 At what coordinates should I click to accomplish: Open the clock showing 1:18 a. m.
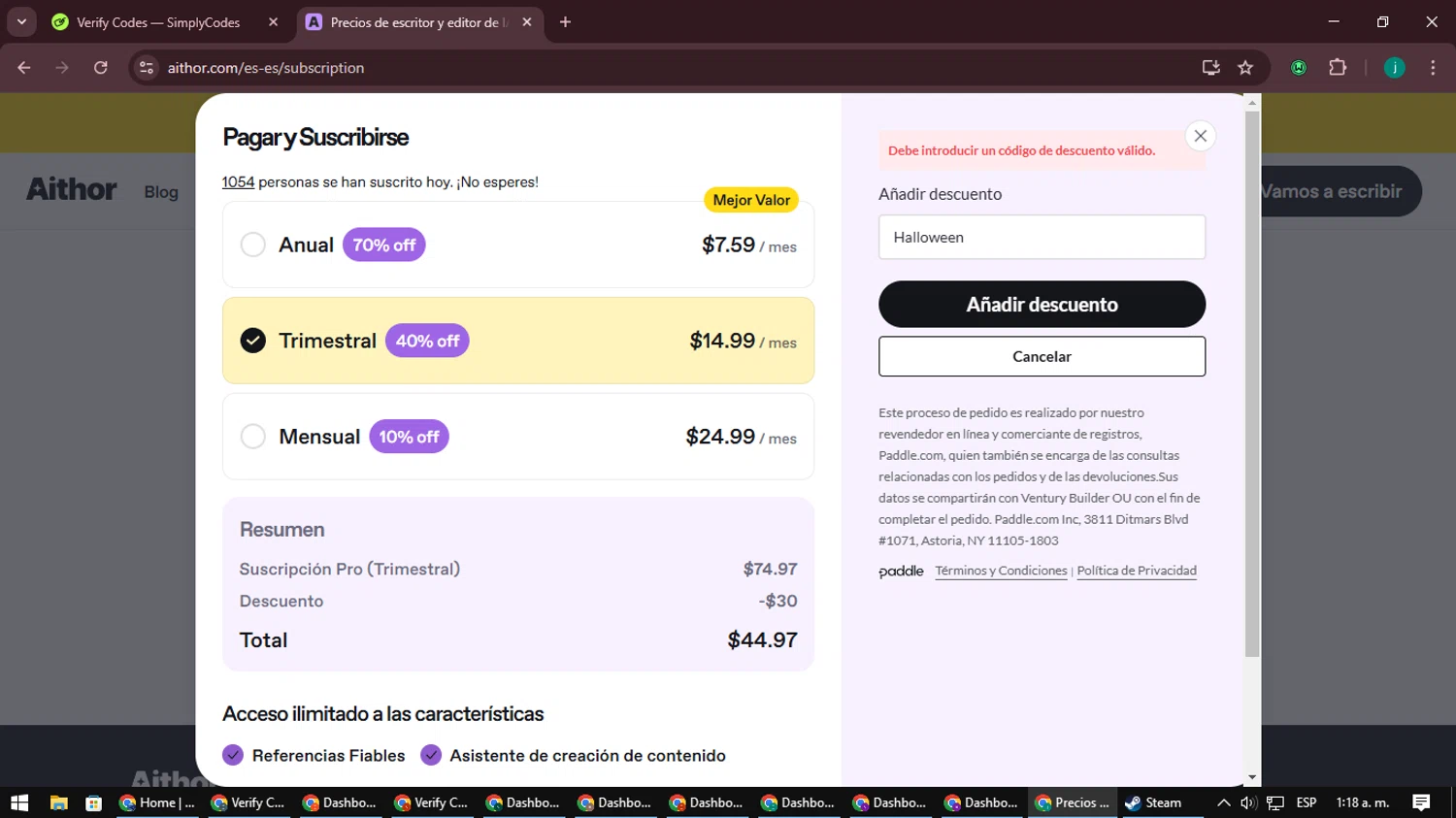click(x=1363, y=802)
